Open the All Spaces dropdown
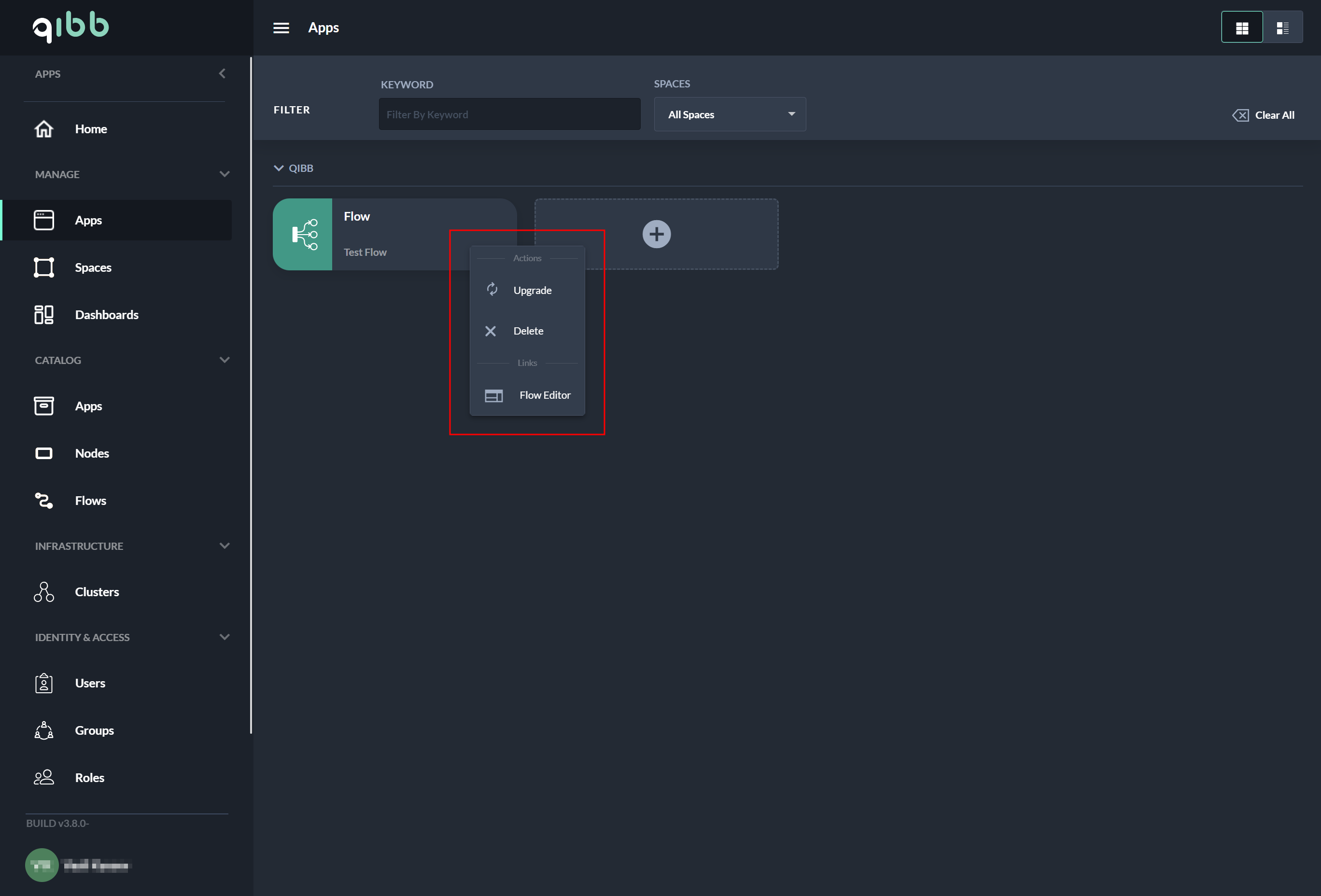 (729, 114)
